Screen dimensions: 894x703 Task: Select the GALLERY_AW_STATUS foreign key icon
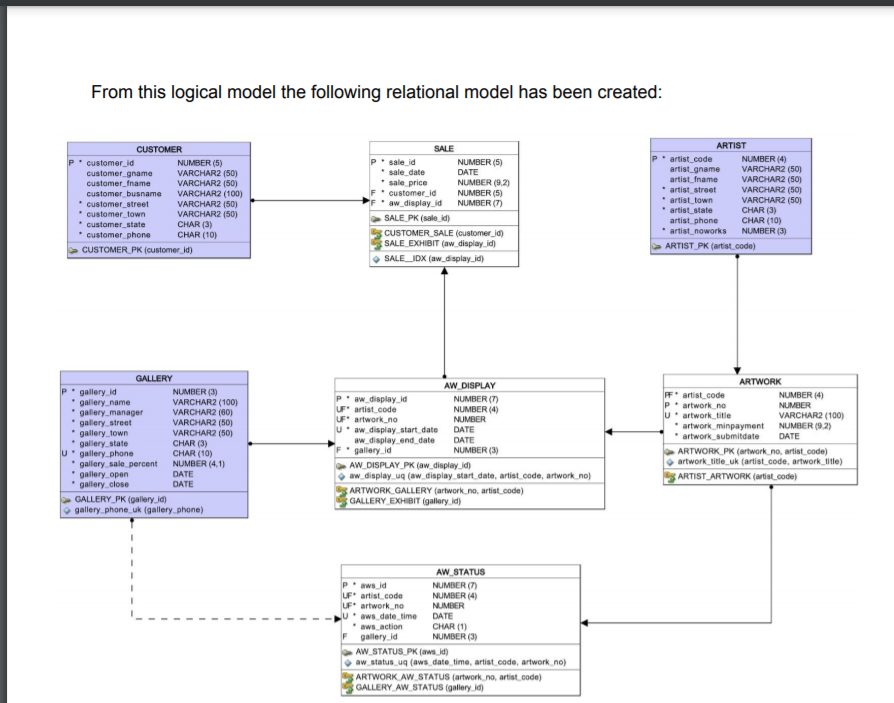pos(348,686)
